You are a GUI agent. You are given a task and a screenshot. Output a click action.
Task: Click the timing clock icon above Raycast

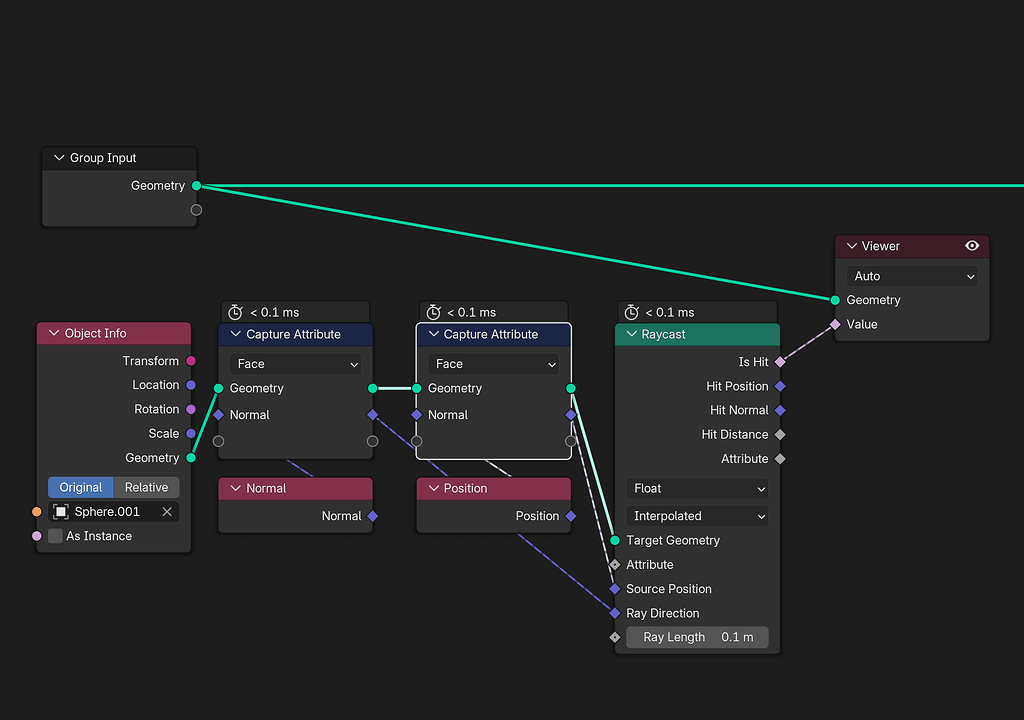click(632, 312)
